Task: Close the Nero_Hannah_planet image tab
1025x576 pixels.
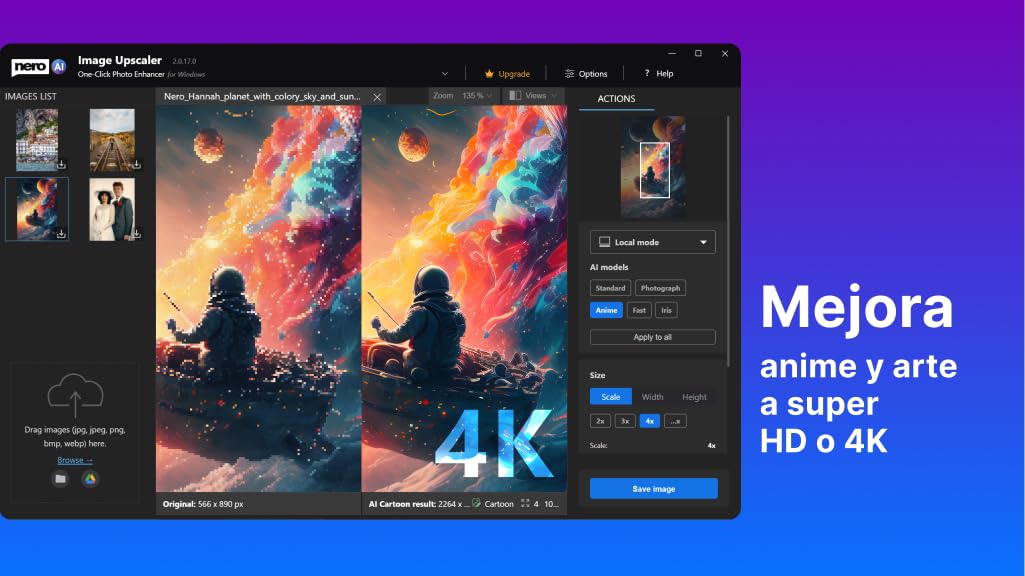Action: pos(377,97)
